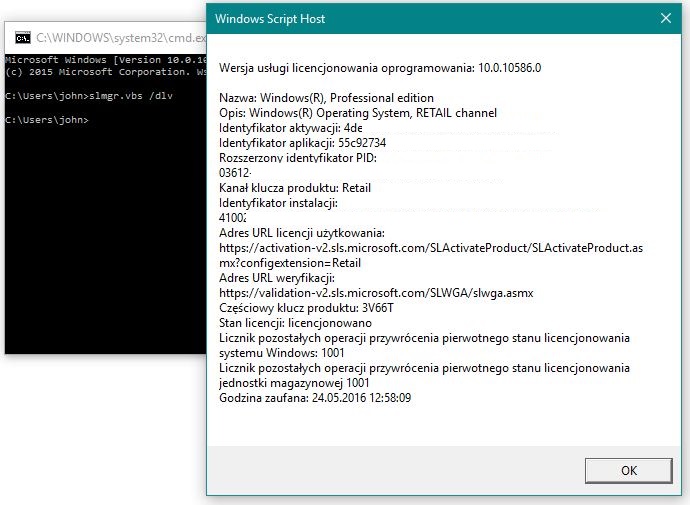Click the 'Microsoft Windows [Version' line in cmd

click(x=106, y=60)
